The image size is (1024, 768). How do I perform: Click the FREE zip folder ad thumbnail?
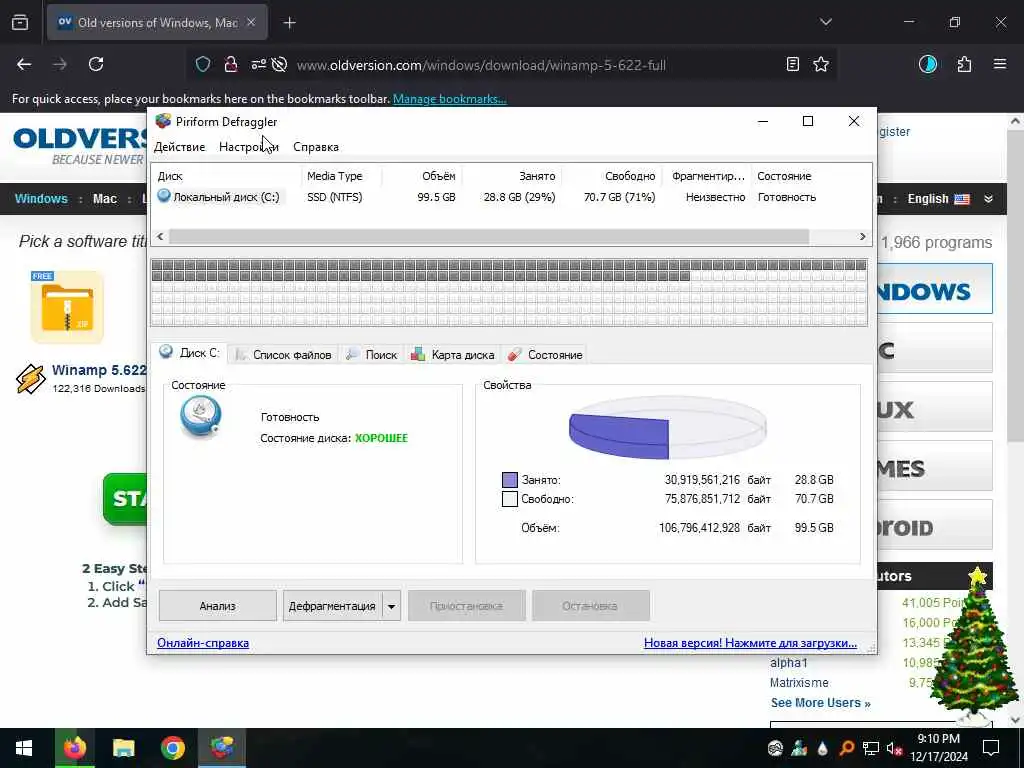point(67,307)
